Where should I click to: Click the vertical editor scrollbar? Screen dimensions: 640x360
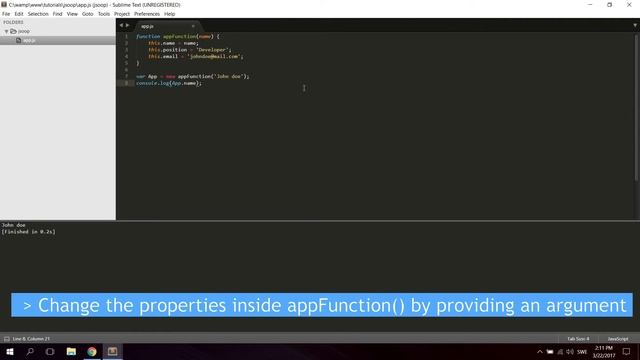point(637,108)
